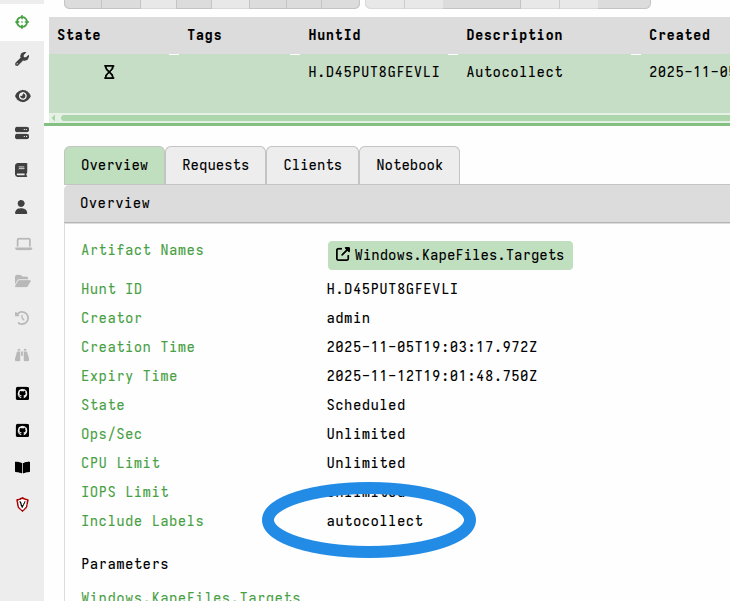Switch to the Clients tab
Image resolution: width=730 pixels, height=601 pixels.
tap(312, 165)
